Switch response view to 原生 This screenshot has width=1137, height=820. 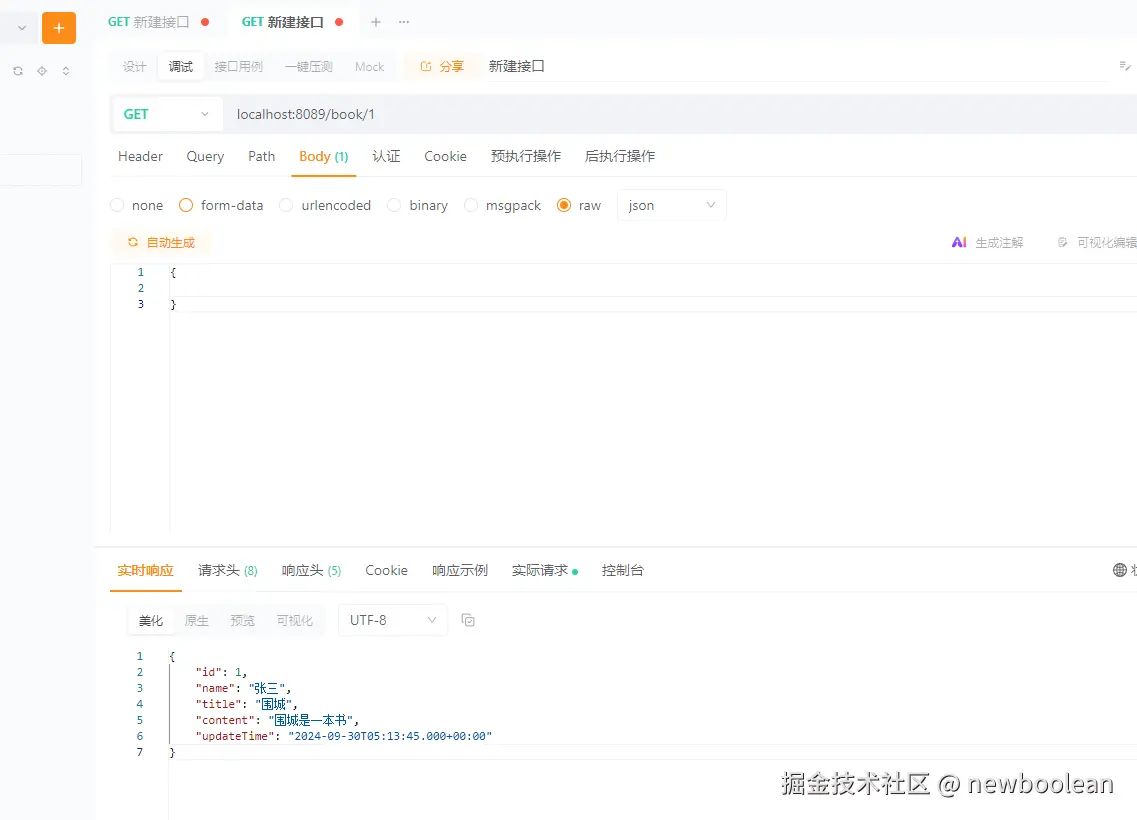[x=197, y=621]
